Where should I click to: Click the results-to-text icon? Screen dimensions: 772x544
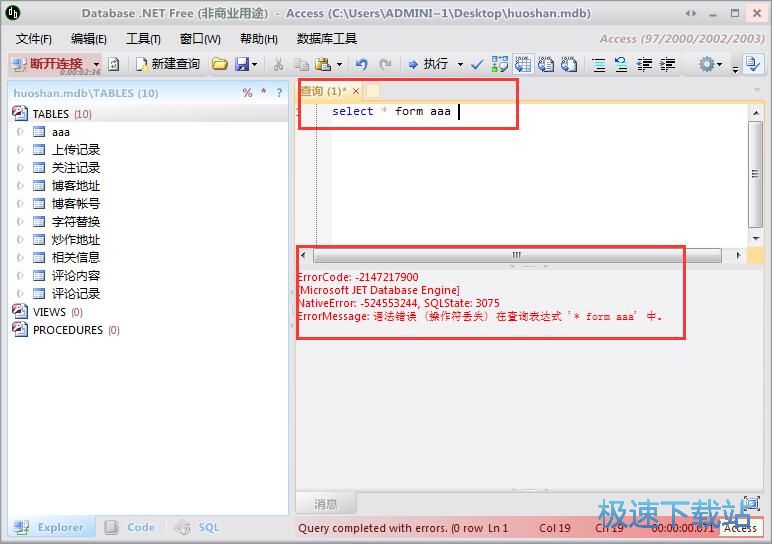click(x=546, y=64)
